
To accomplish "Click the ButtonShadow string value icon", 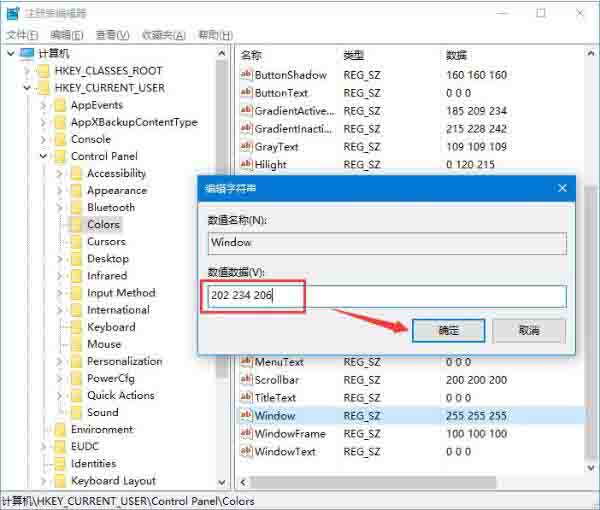I will [x=246, y=75].
